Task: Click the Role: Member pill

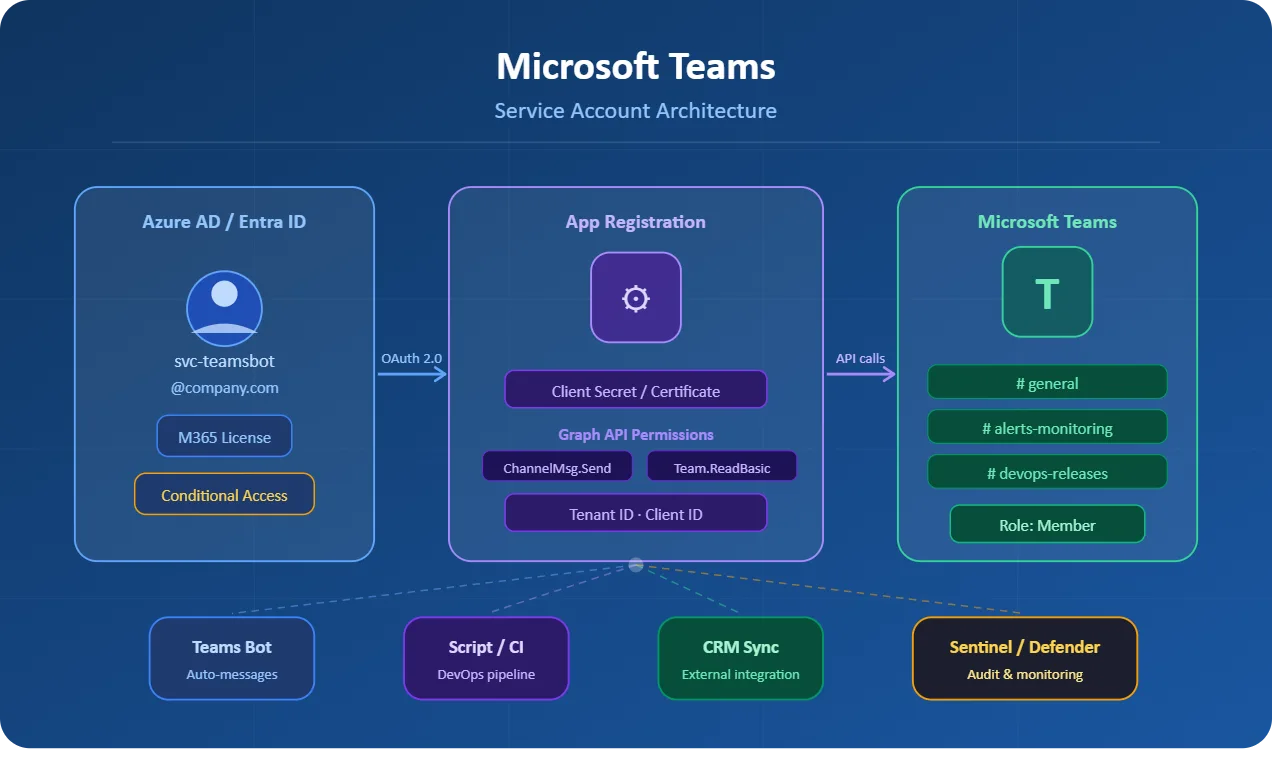Action: (x=1047, y=524)
